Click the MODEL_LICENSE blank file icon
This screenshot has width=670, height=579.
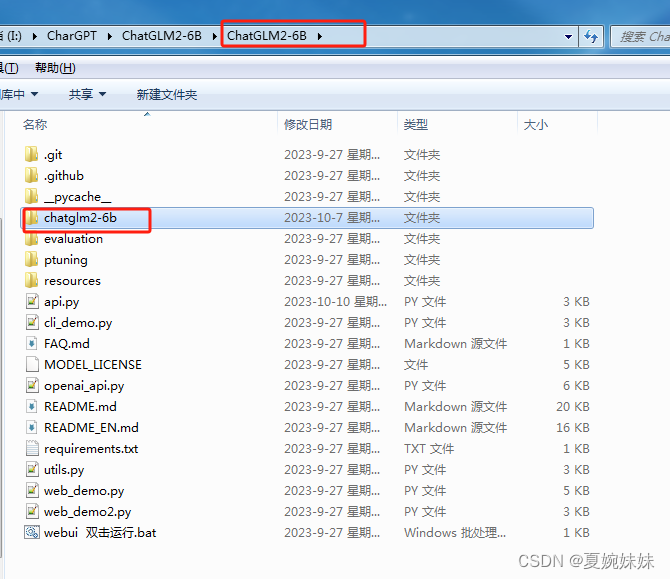tap(32, 364)
